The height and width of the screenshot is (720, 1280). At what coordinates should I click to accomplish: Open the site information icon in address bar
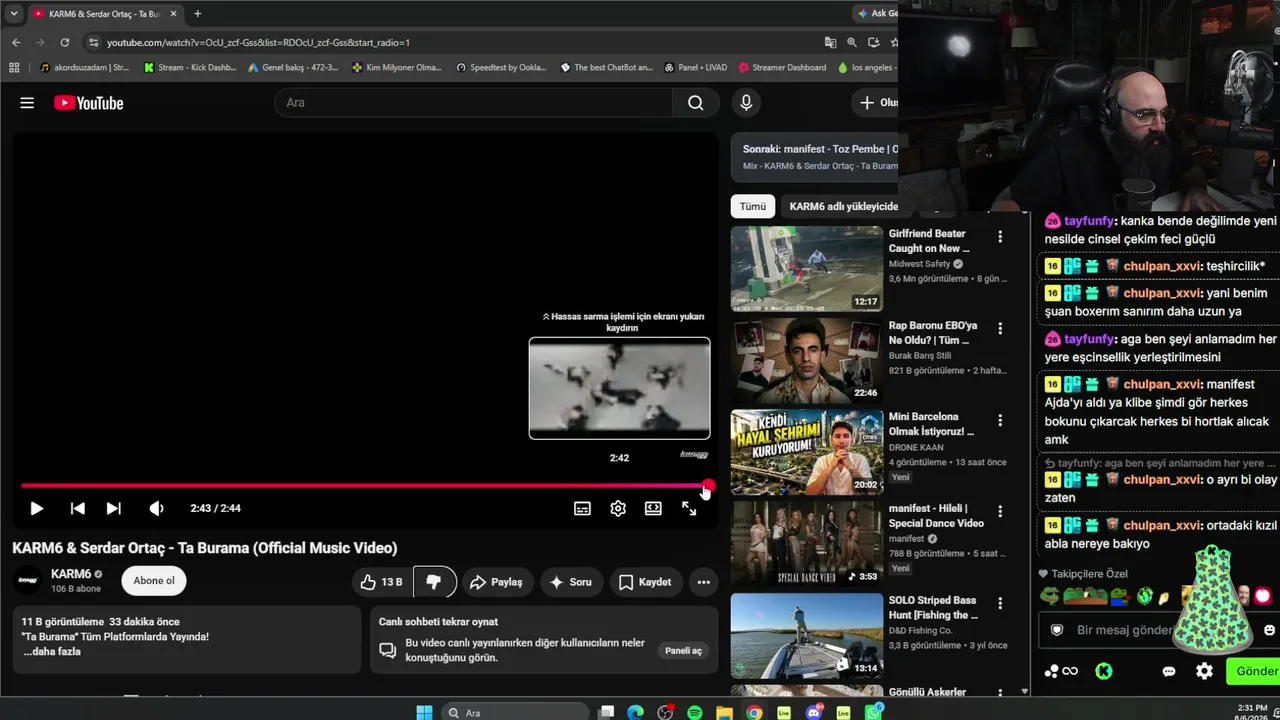point(94,42)
